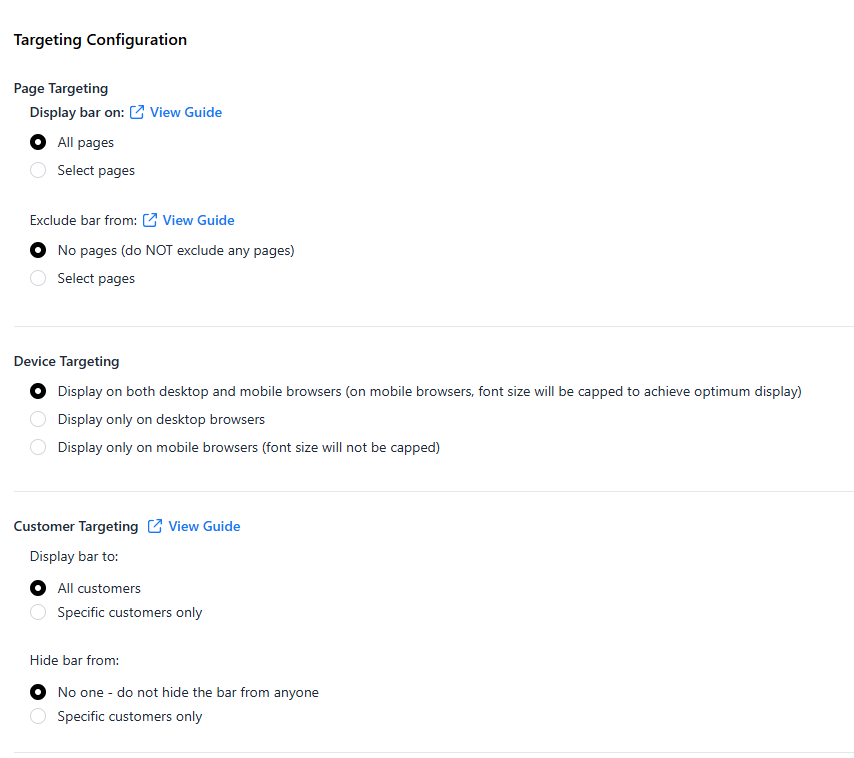Select All customers under Display bar to
Viewport: 854px width, 758px height.
click(38, 588)
